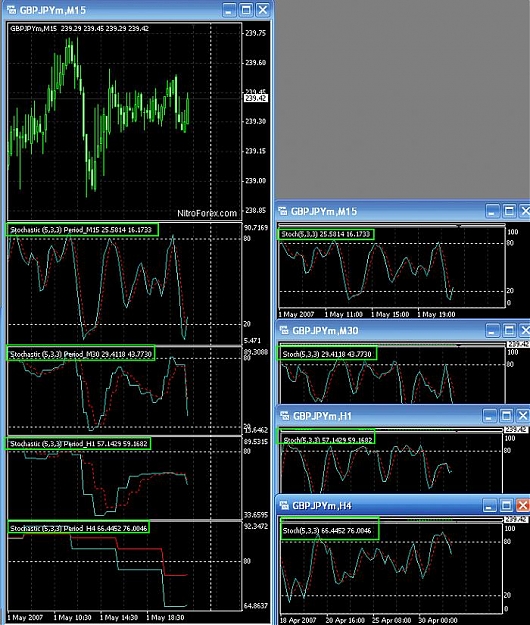
Task: Click chart icon of small GBPJPYm,M15 window
Action: 283,211
